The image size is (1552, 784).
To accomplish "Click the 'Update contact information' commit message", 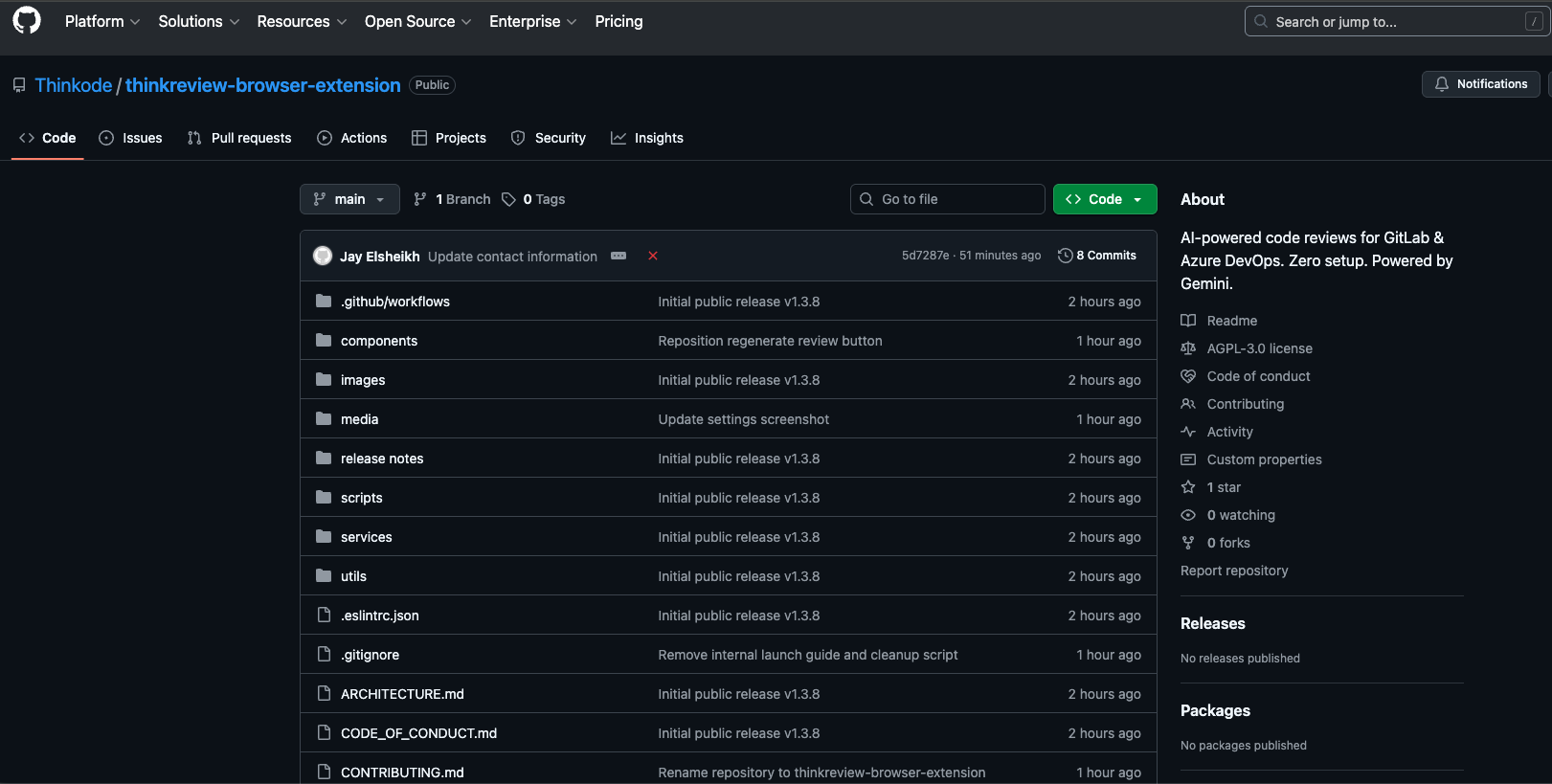I will tap(512, 257).
